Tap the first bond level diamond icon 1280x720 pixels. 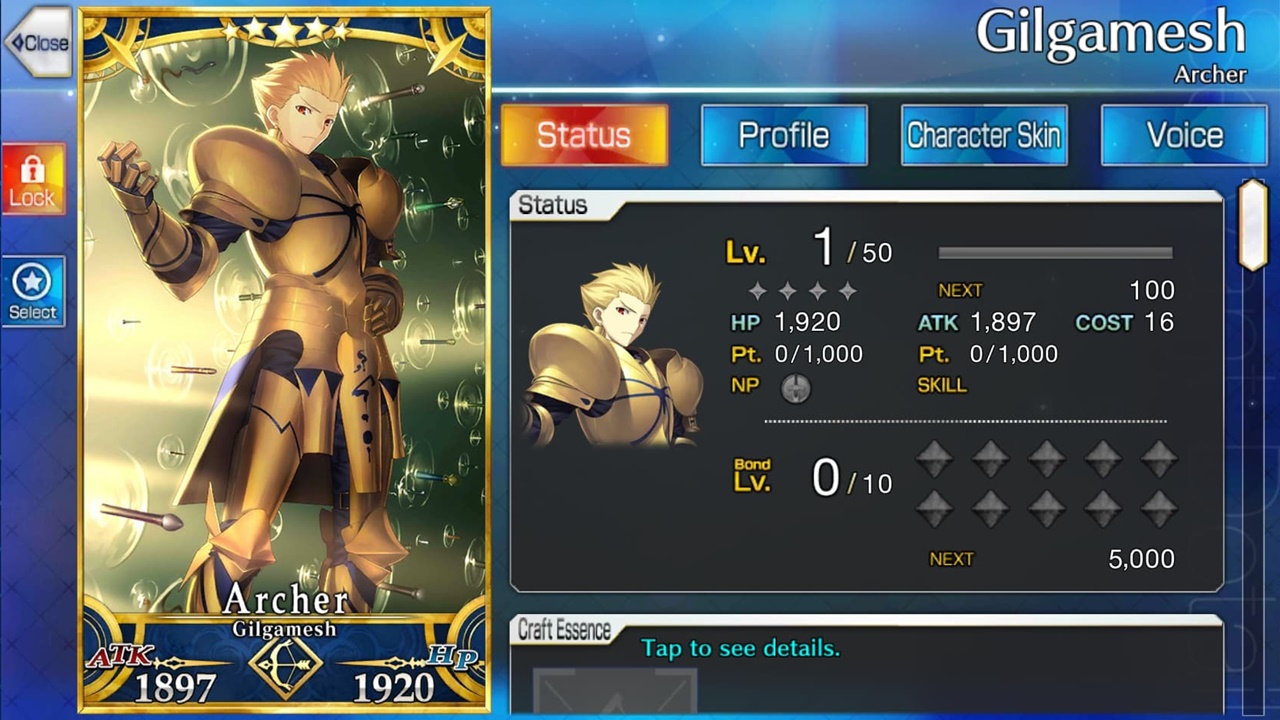click(934, 460)
